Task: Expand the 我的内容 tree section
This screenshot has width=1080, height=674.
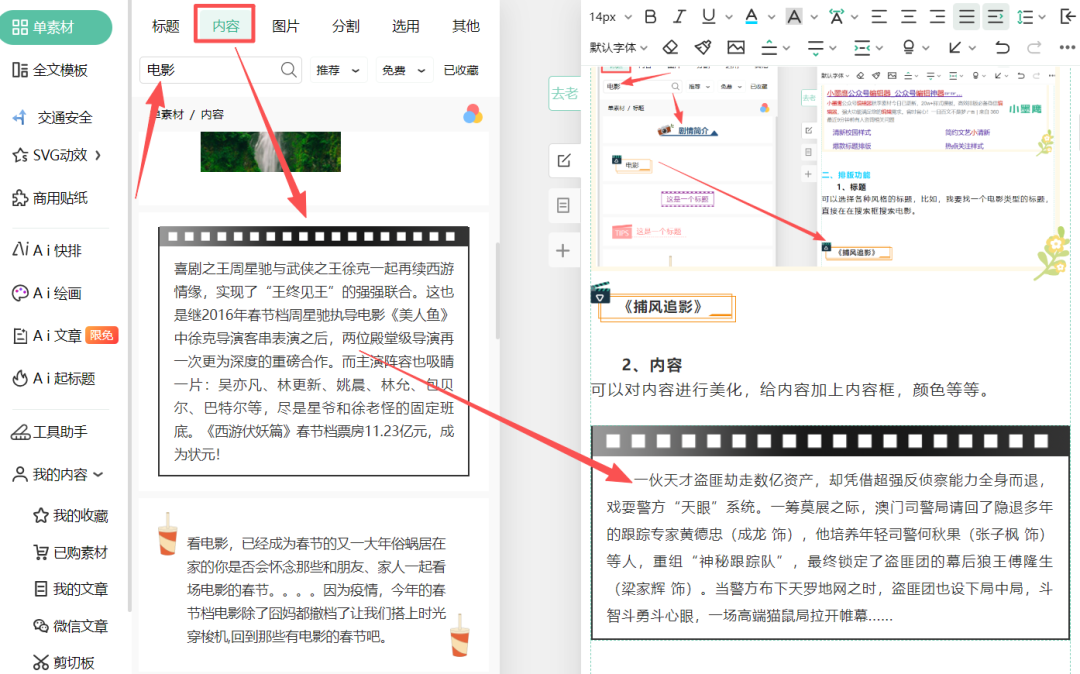Action: click(60, 474)
